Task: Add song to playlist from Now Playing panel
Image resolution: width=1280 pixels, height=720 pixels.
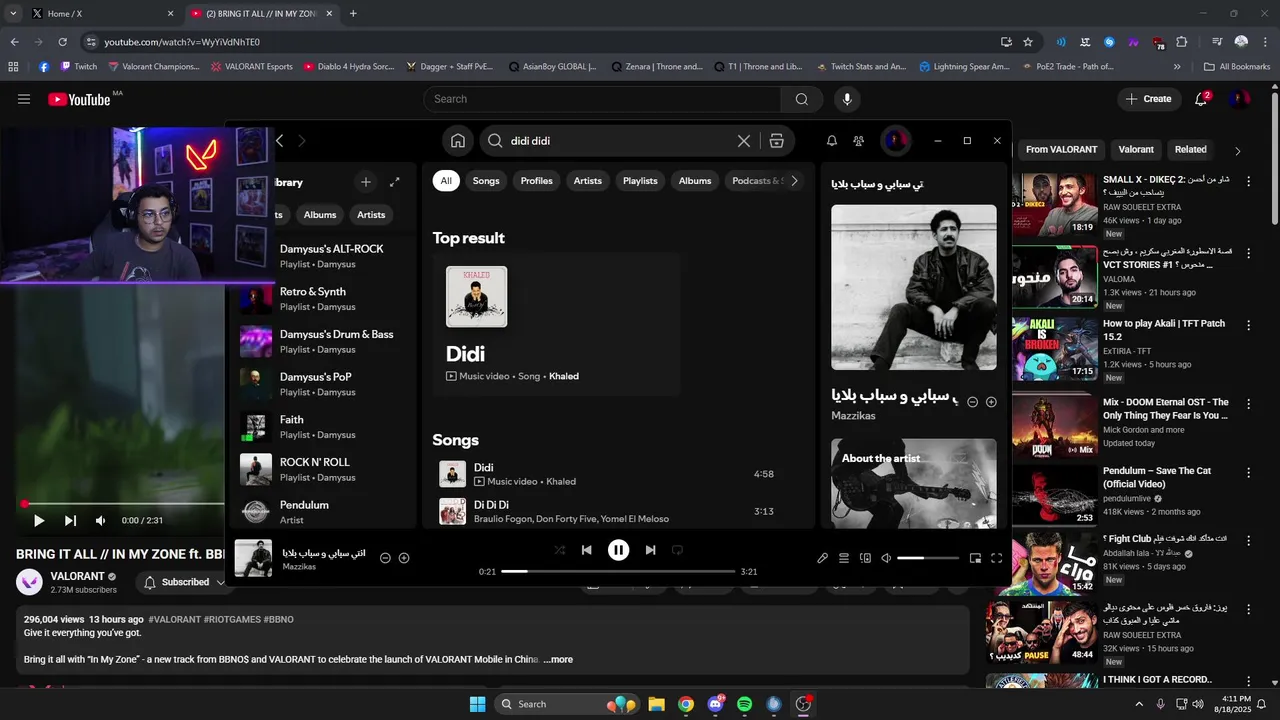Action: pyautogui.click(x=991, y=402)
